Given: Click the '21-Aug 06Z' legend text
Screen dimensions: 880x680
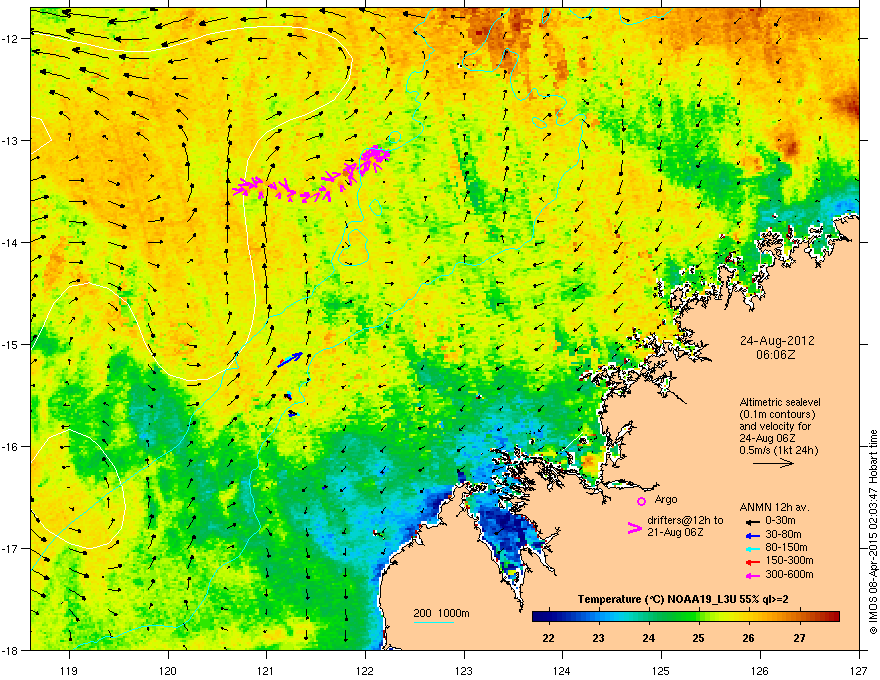Looking at the screenshot, I should coord(675,532).
